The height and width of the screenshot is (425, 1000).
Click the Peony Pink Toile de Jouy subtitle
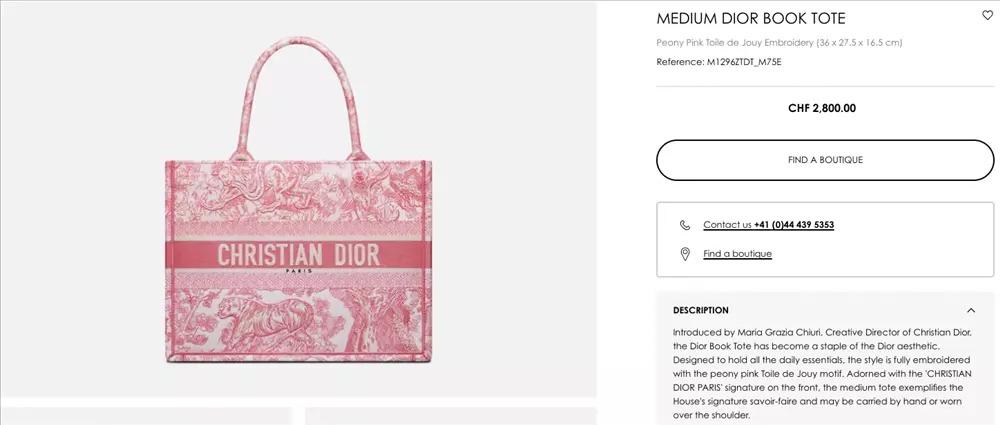coord(779,43)
